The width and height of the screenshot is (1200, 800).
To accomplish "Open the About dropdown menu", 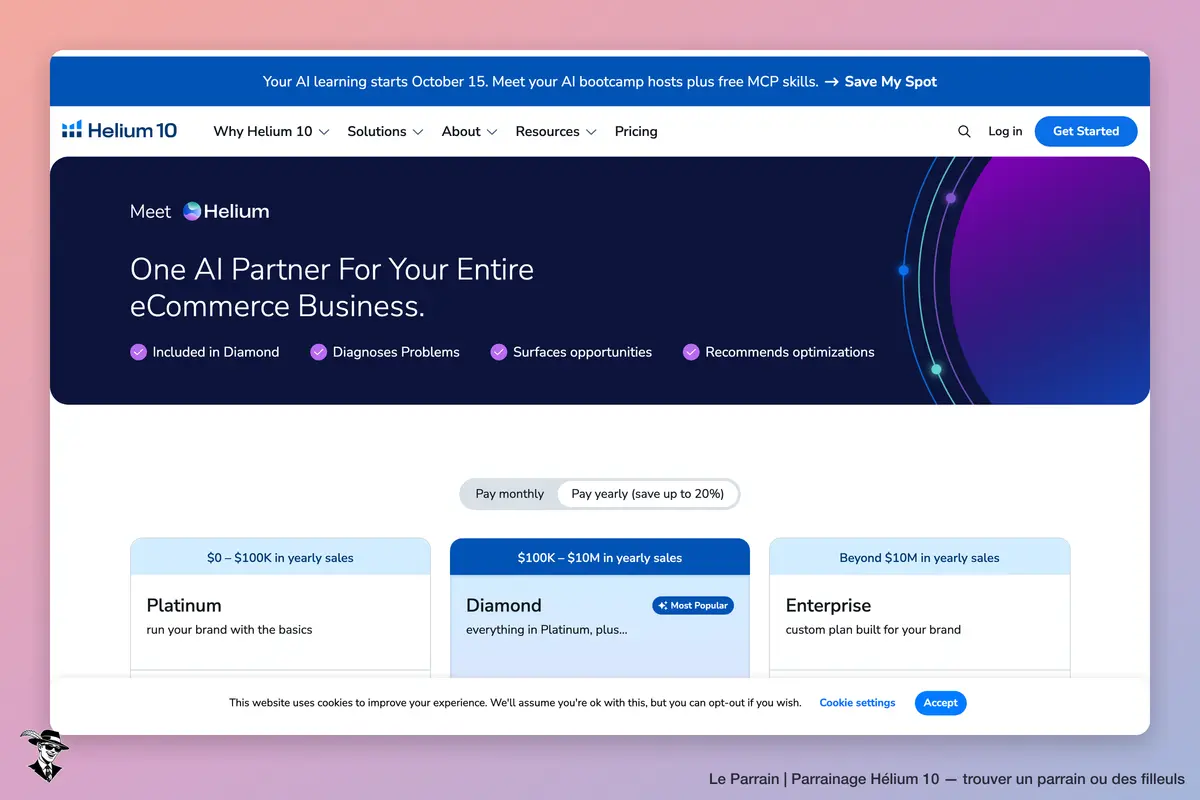I will pos(469,131).
